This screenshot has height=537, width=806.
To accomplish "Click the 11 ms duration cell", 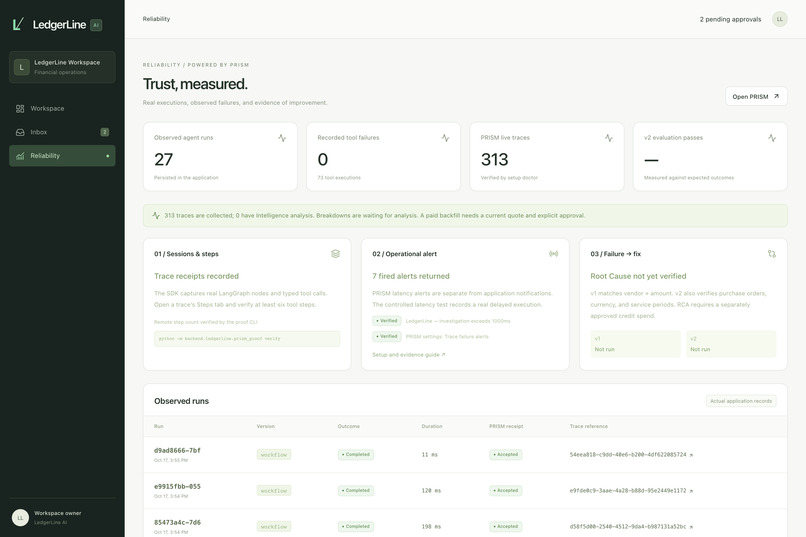I will click(x=429, y=455).
